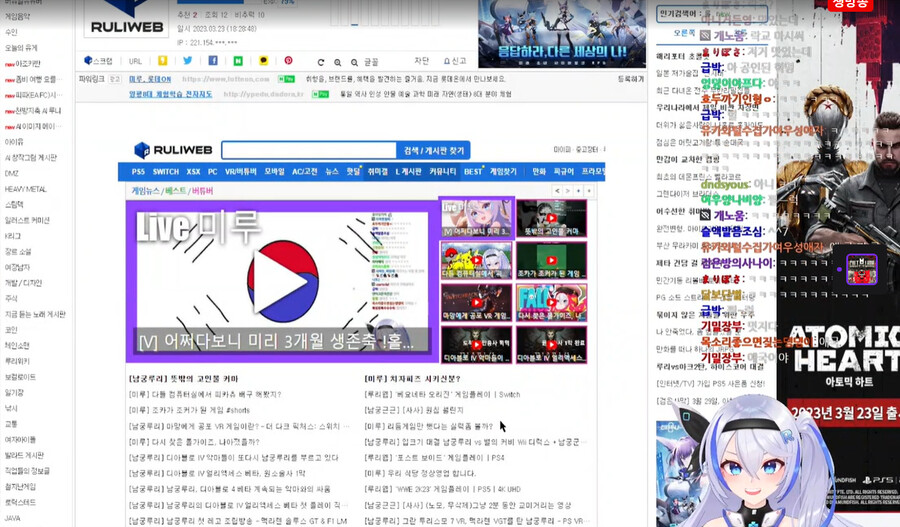900x527 pixels.
Task: Open 아이유 board in left sidebar
Action: point(14,142)
